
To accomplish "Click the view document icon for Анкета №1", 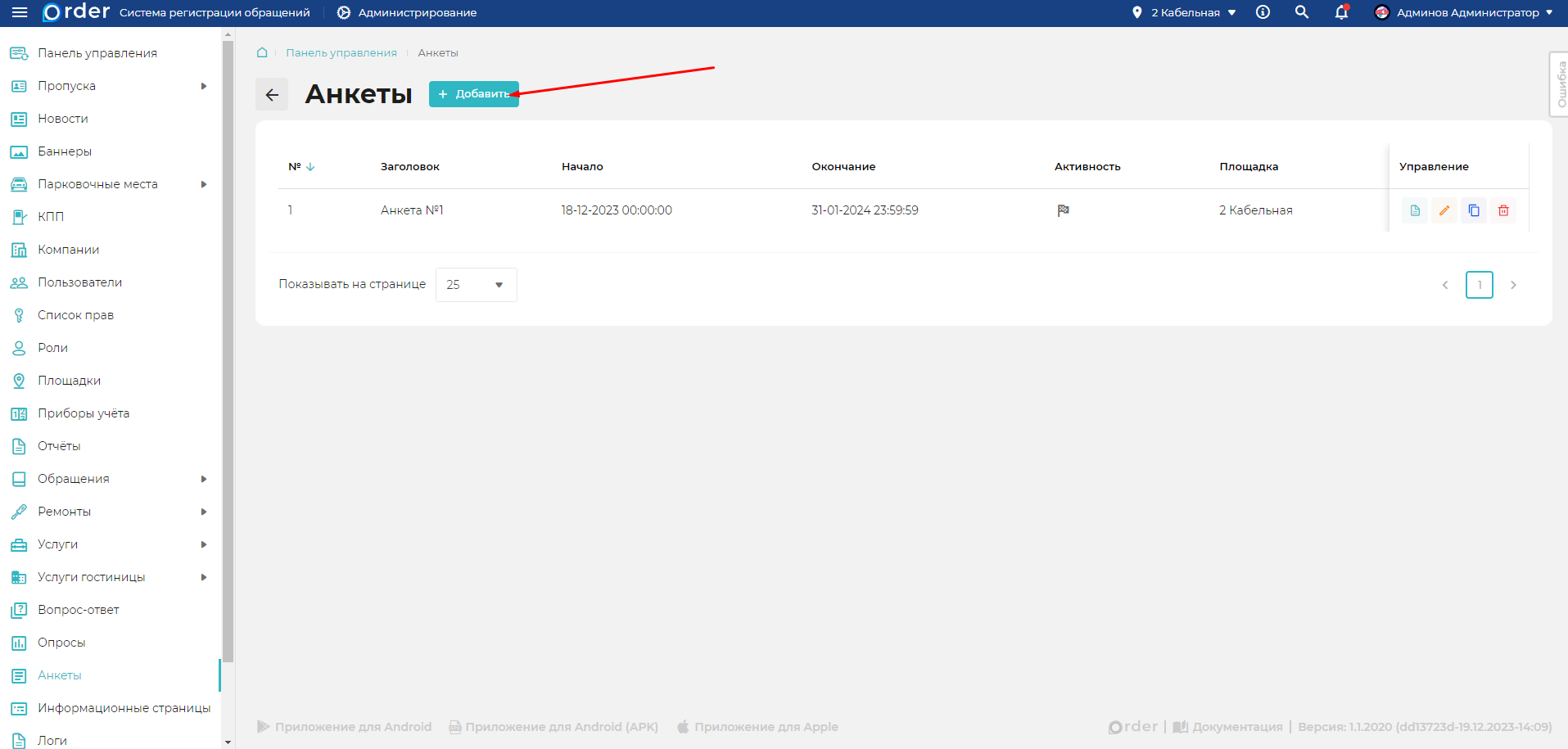I will [x=1414, y=210].
